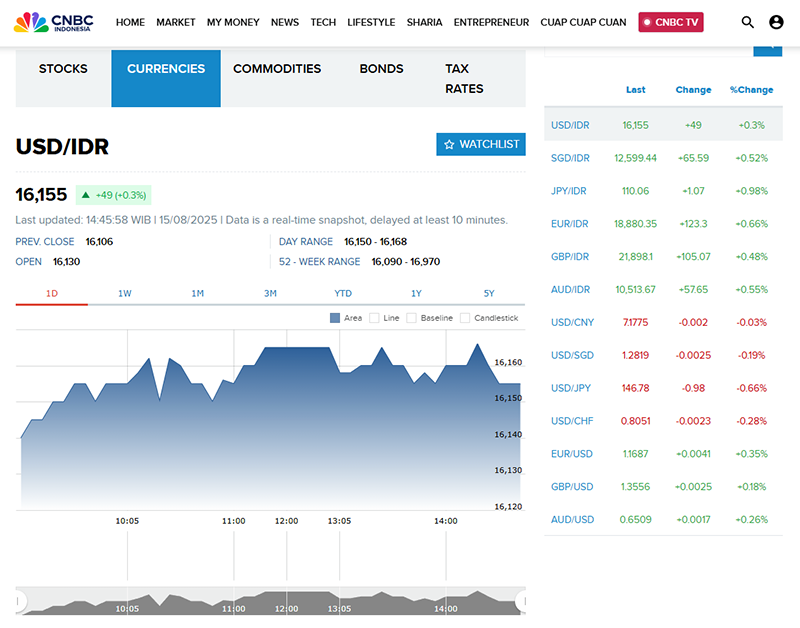800x628 pixels.
Task: Click the left handle of chart navigator
Action: tap(21, 602)
